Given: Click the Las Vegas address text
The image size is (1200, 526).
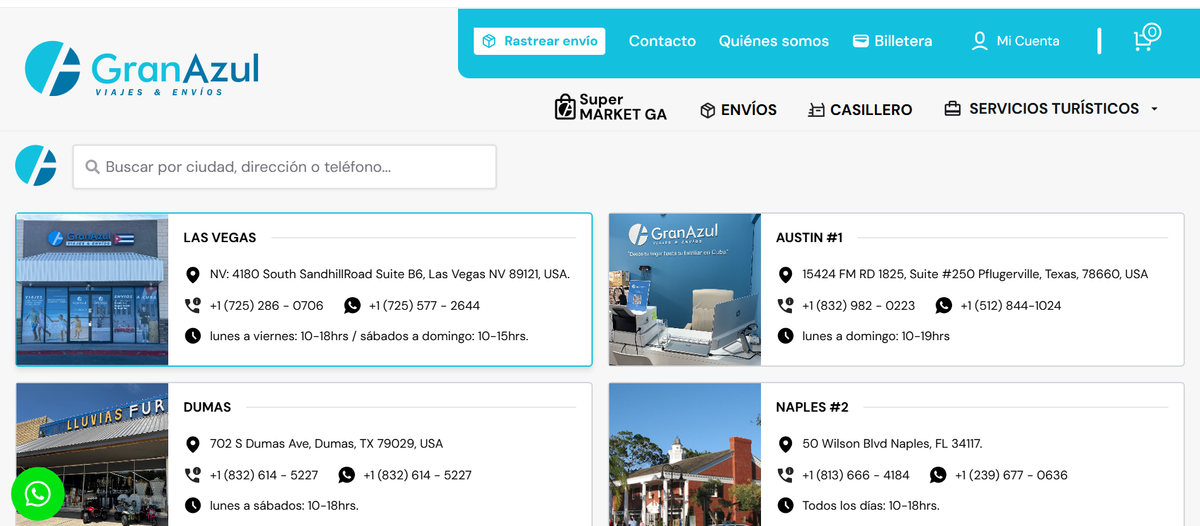Looking at the screenshot, I should pyautogui.click(x=390, y=274).
